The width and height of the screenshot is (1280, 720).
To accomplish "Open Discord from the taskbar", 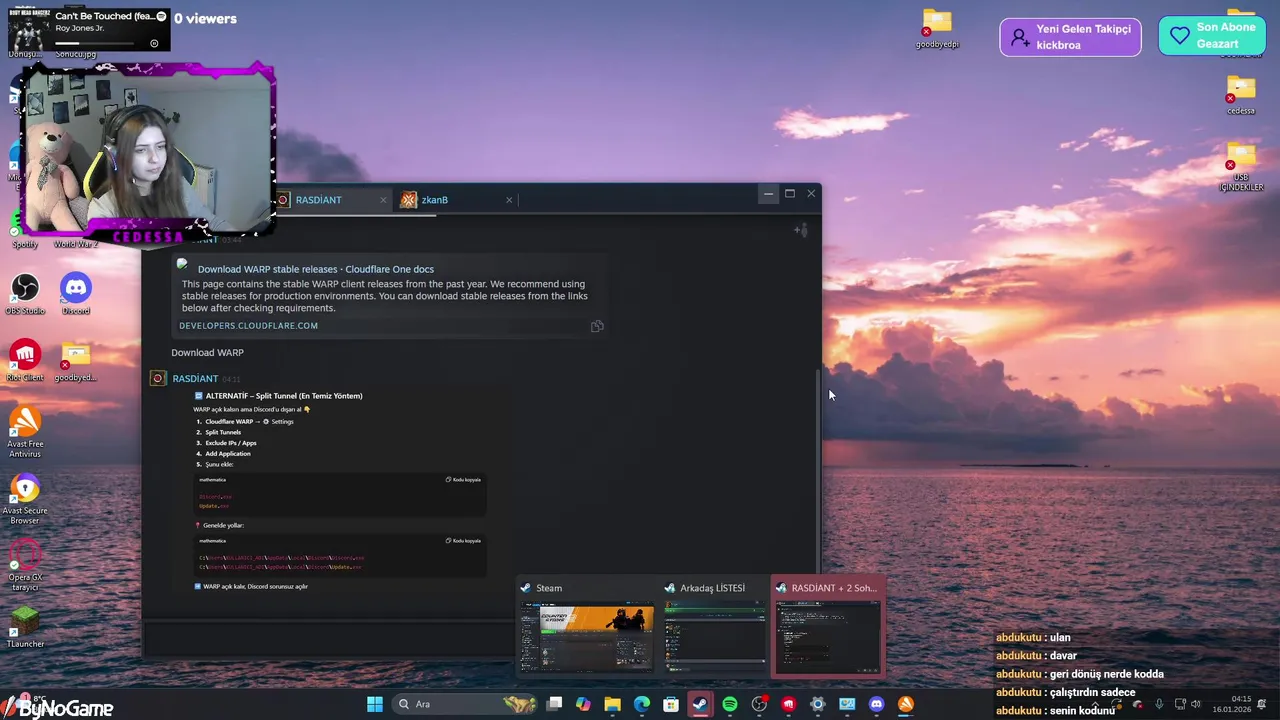I will (877, 704).
